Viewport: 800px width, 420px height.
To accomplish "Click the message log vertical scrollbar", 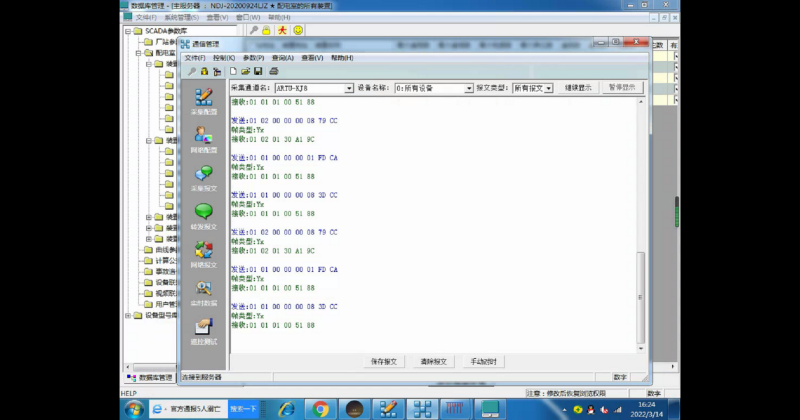I will coord(641,225).
